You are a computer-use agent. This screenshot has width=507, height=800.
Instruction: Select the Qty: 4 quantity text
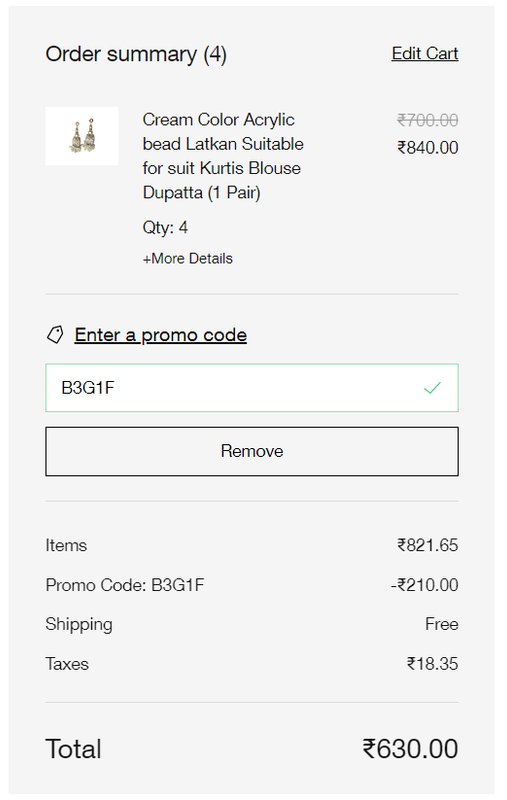point(165,227)
